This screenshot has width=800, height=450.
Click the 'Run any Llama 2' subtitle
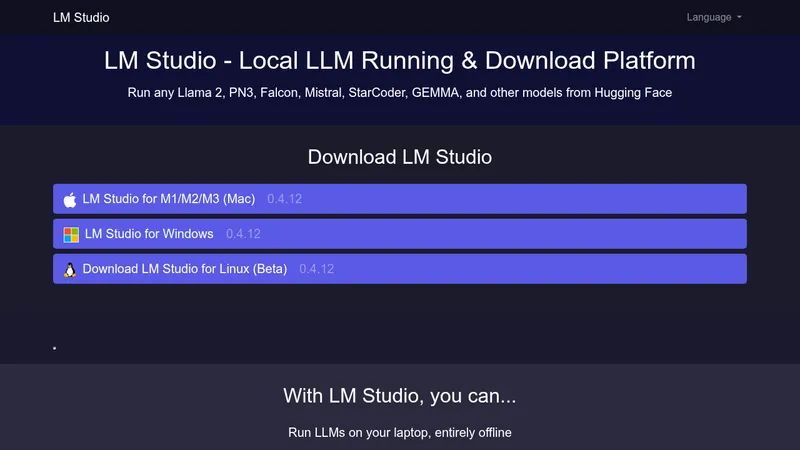coord(399,93)
